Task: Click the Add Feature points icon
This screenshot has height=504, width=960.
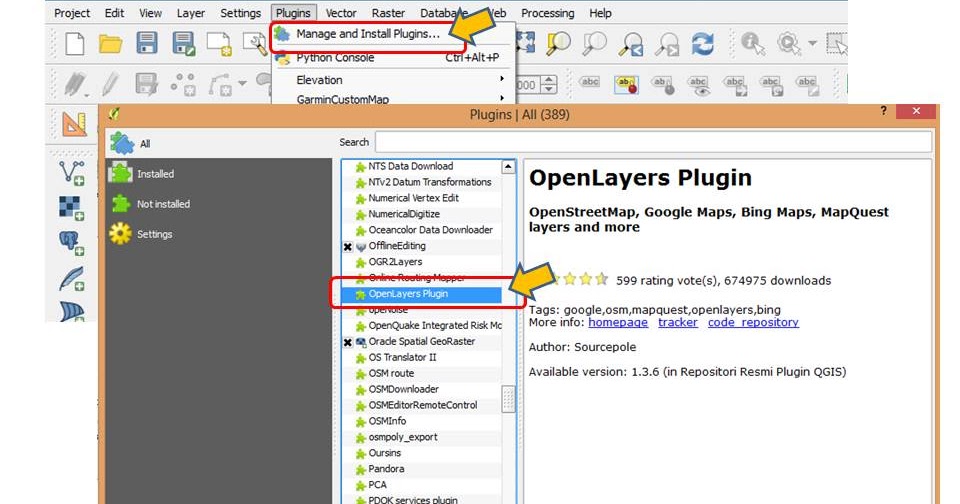Action: tap(183, 85)
